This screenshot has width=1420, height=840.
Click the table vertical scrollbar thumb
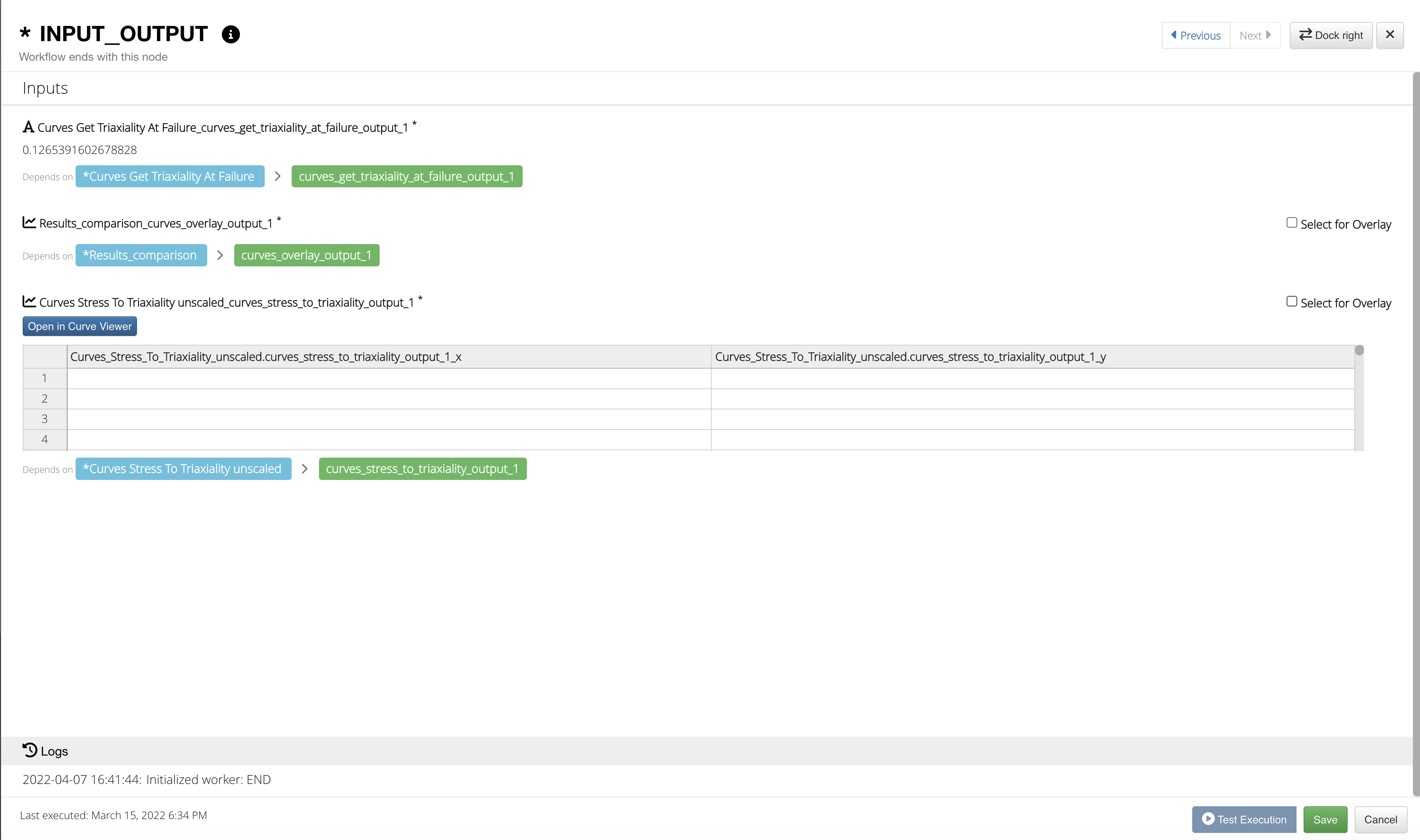point(1359,350)
